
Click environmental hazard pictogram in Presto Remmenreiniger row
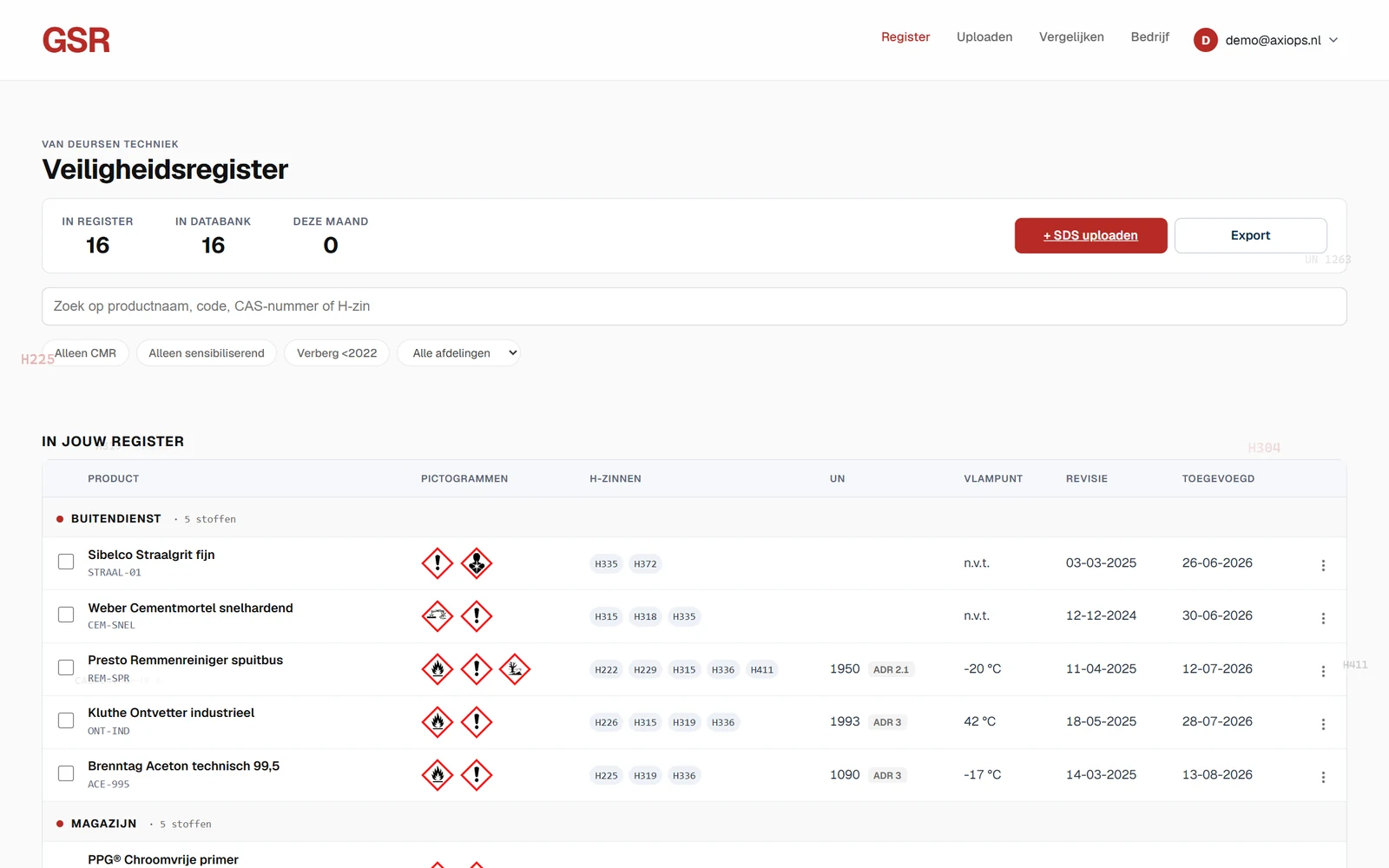[515, 669]
